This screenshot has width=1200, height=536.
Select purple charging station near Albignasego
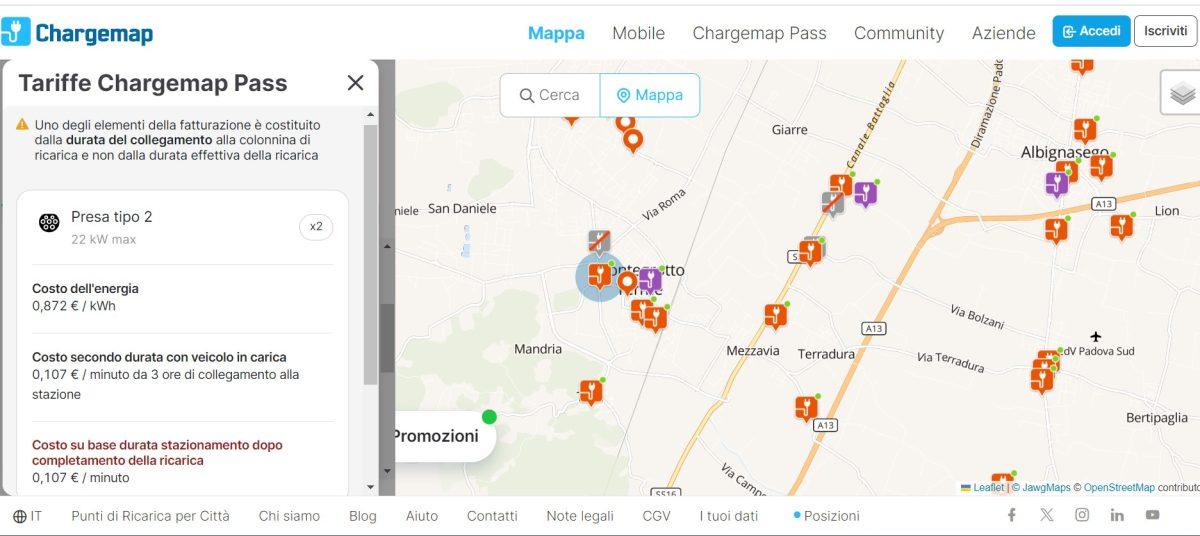point(1057,183)
